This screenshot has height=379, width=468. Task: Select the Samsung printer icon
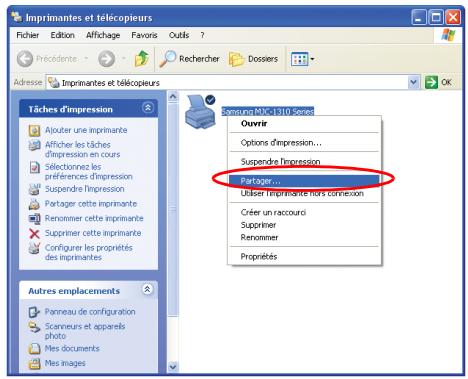tap(200, 112)
